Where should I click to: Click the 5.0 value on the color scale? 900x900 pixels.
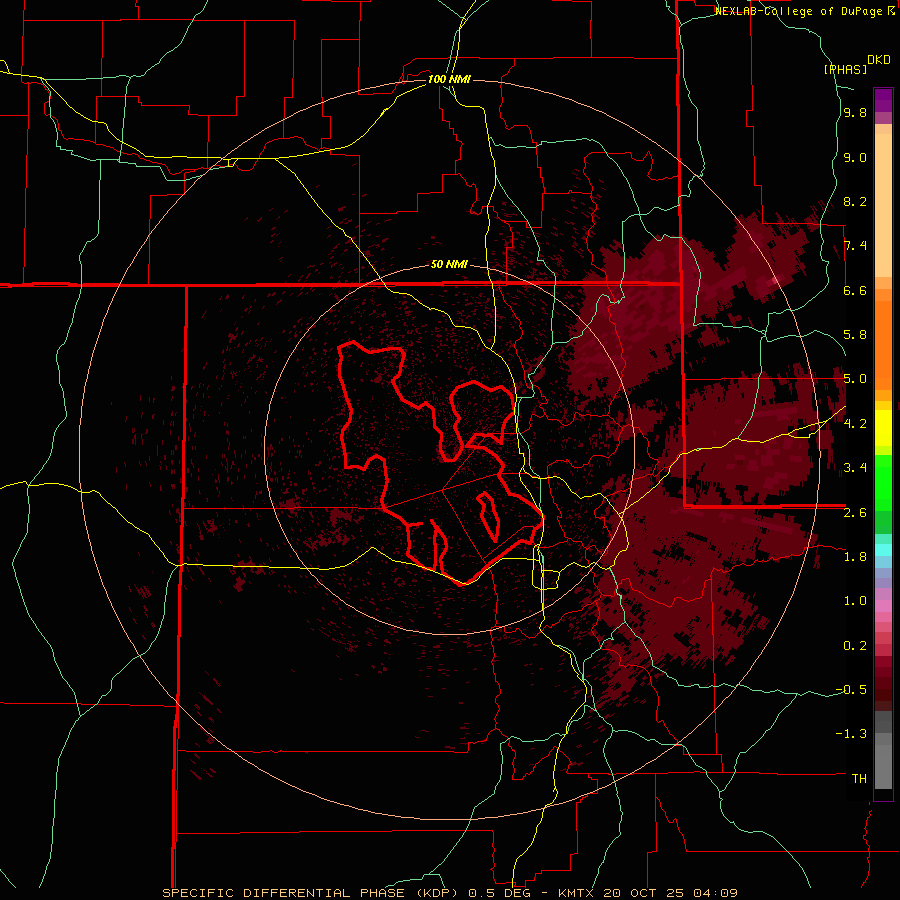pos(855,379)
